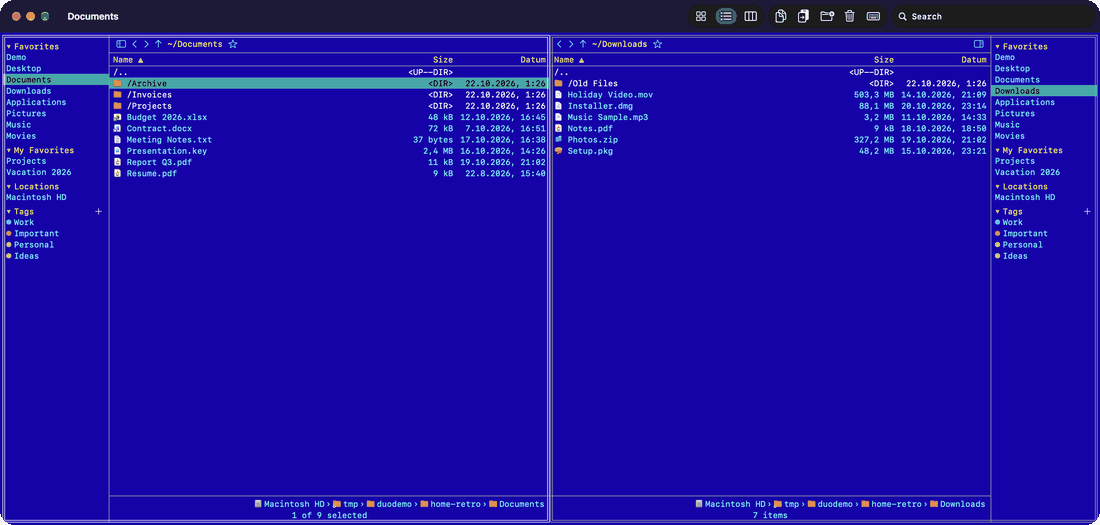Collapse My Favorites section in right sidebar
The height and width of the screenshot is (525, 1100).
(997, 151)
